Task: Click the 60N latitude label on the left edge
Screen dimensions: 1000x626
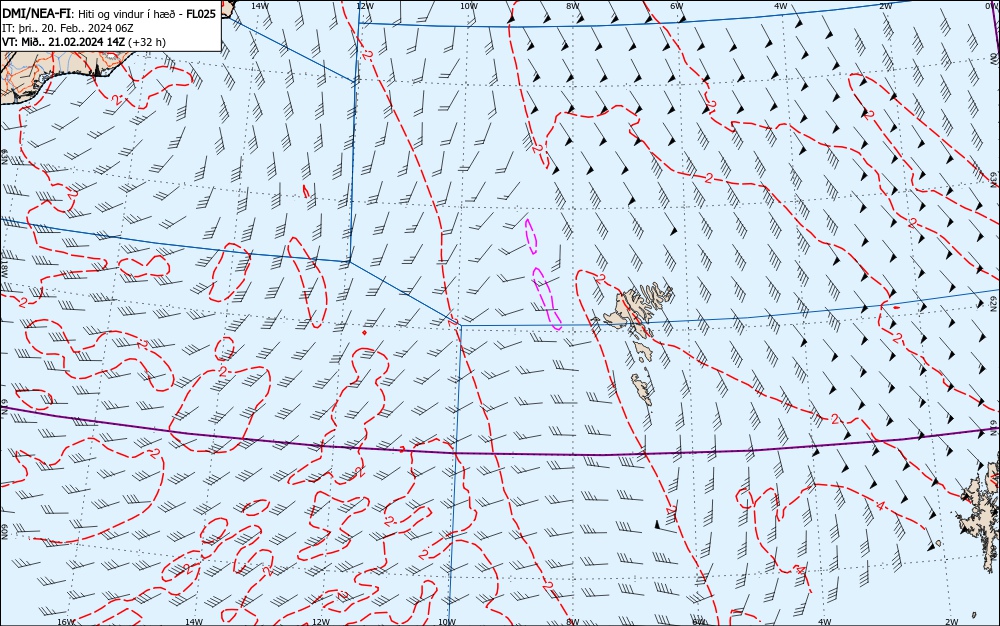Action: [x=4, y=532]
